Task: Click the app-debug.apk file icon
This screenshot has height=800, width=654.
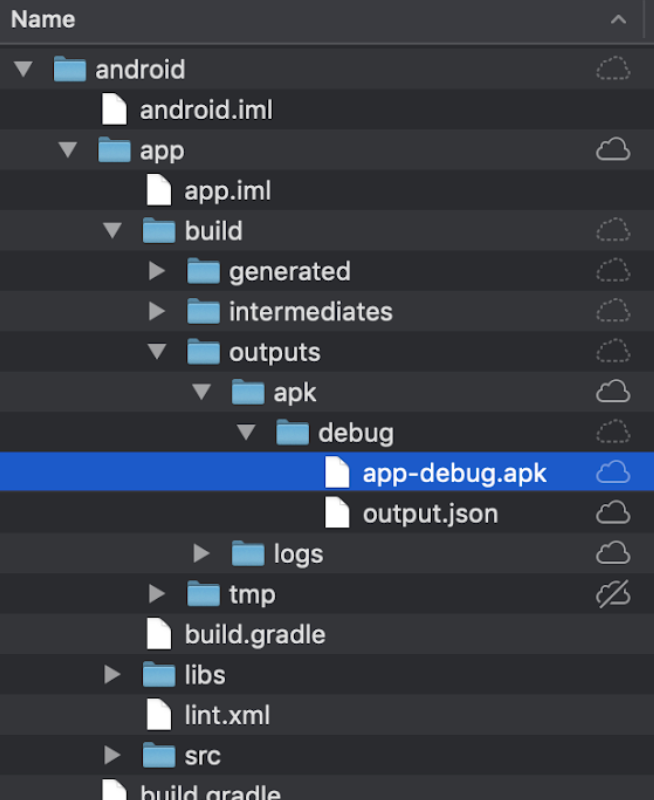Action: pyautogui.click(x=337, y=472)
